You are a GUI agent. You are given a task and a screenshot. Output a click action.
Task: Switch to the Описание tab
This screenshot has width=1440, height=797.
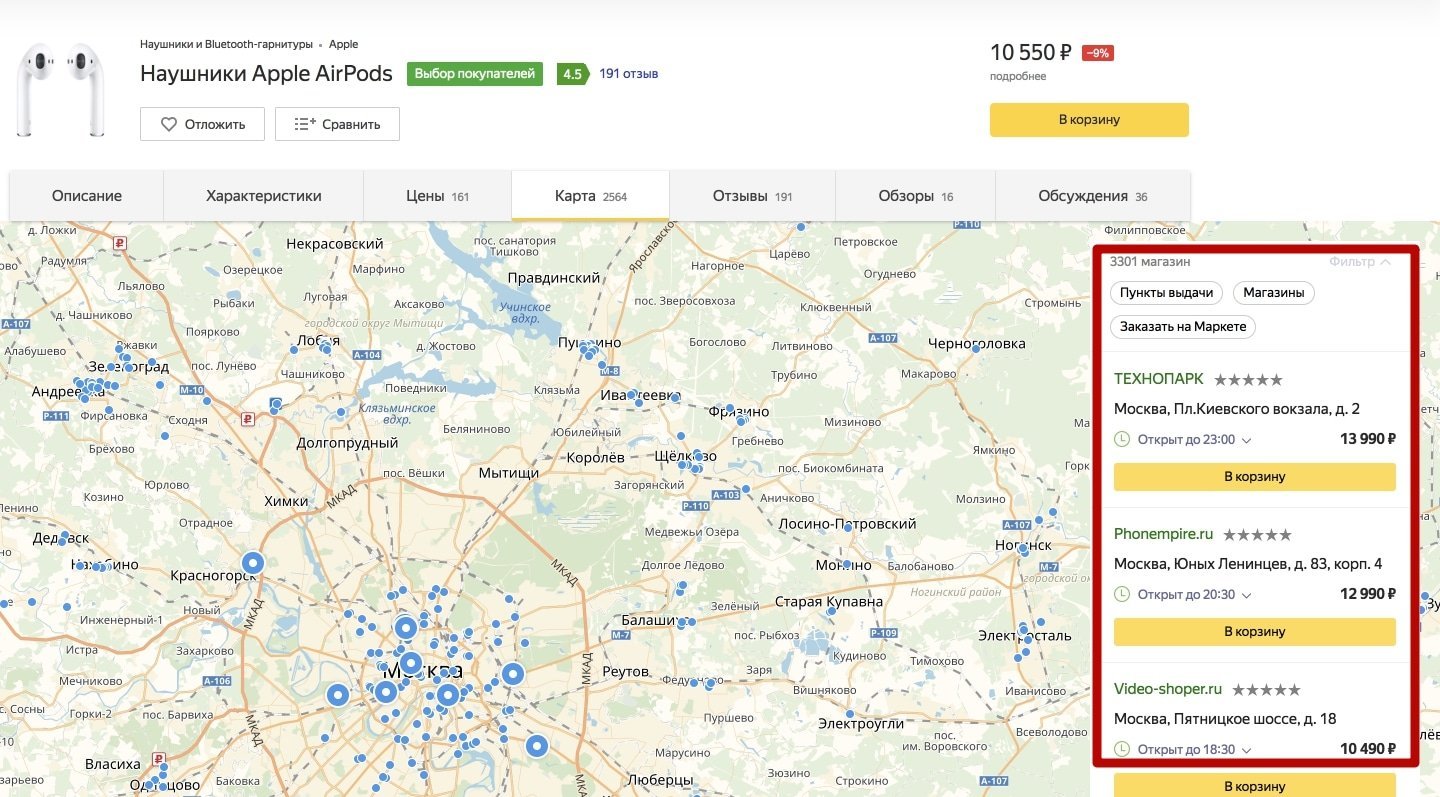click(87, 196)
